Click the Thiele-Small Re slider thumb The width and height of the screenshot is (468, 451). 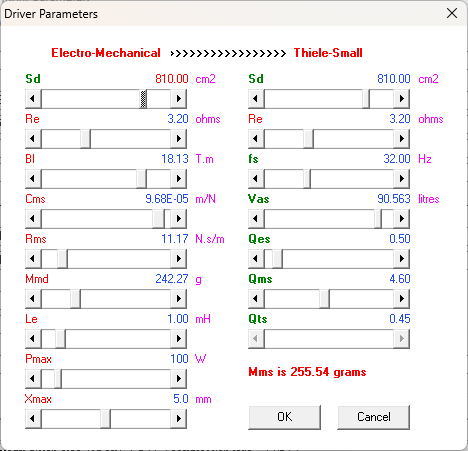309,139
